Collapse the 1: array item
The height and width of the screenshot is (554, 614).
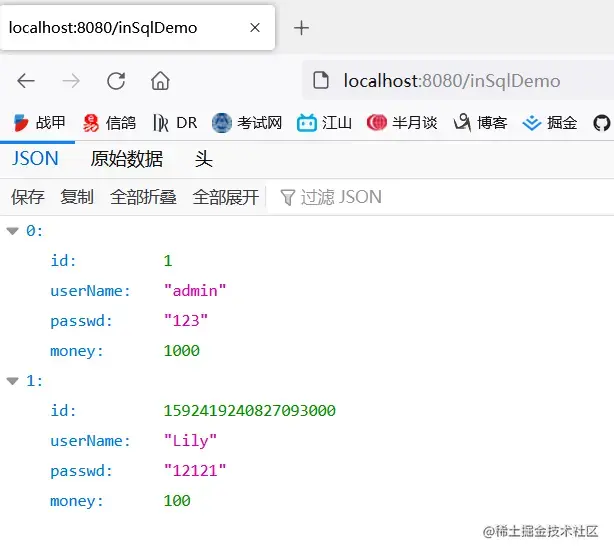point(13,381)
